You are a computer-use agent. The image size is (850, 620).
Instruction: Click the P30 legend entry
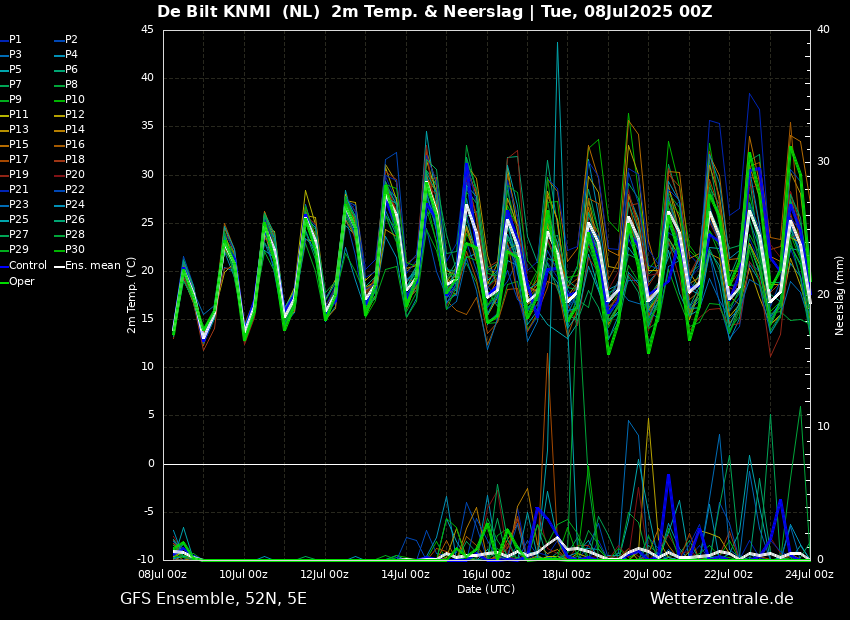tap(75, 250)
